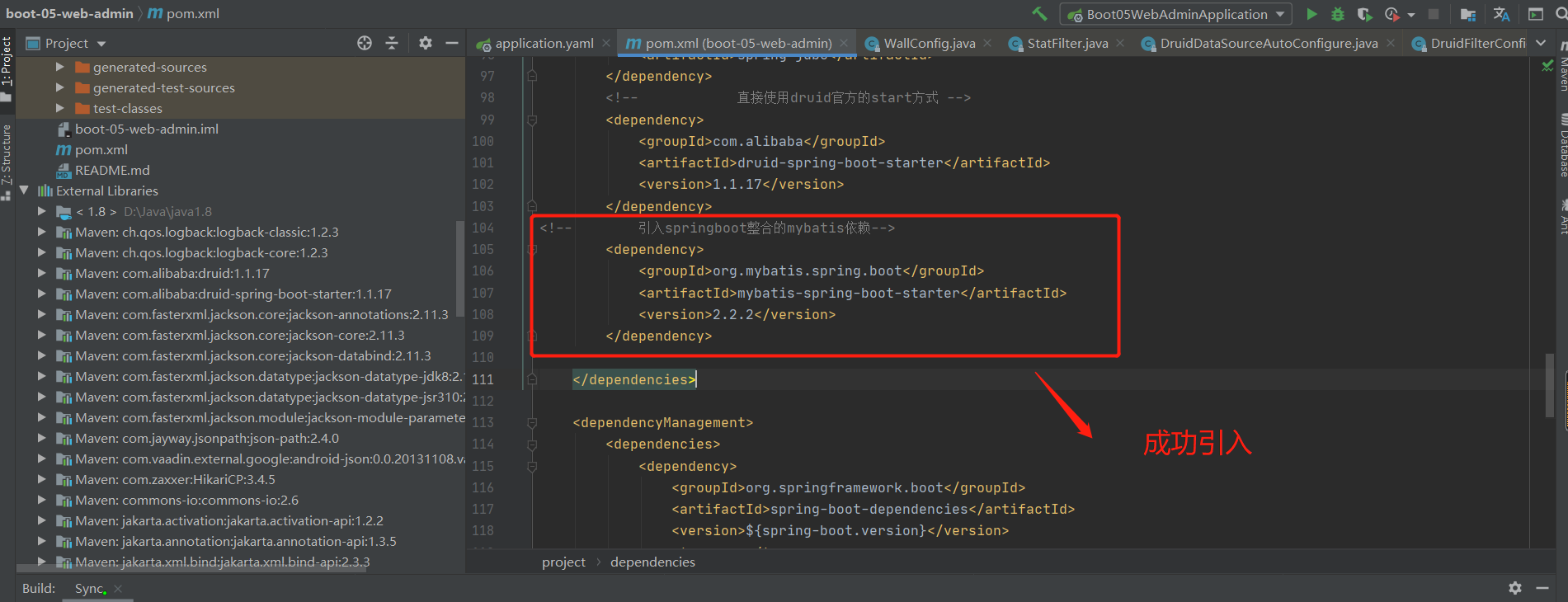
Task: Expand Maven: com.zaxxer:HikariCP:3.4.5 node
Action: click(x=41, y=479)
